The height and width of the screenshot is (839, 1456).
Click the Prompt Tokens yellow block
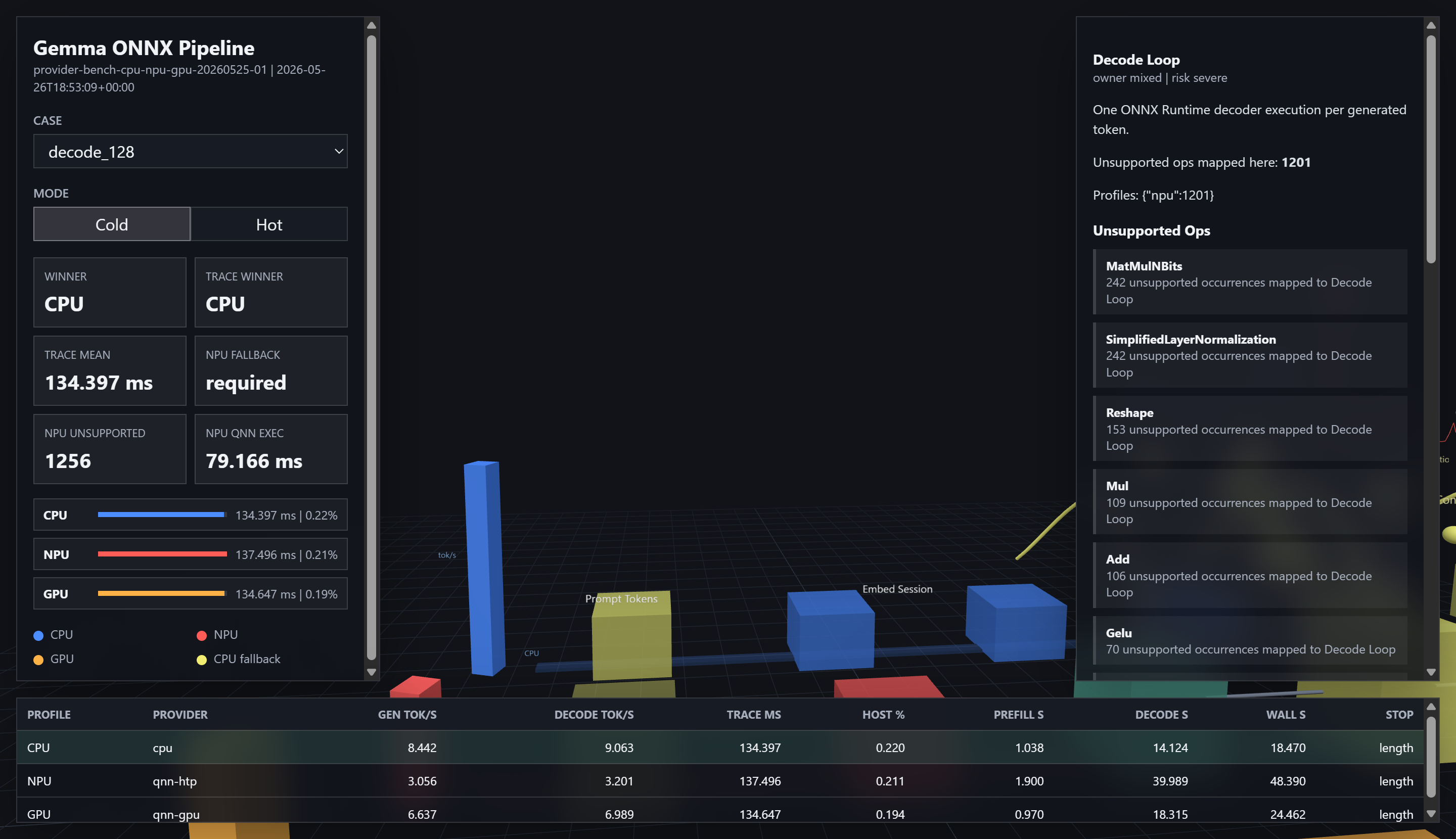click(632, 637)
